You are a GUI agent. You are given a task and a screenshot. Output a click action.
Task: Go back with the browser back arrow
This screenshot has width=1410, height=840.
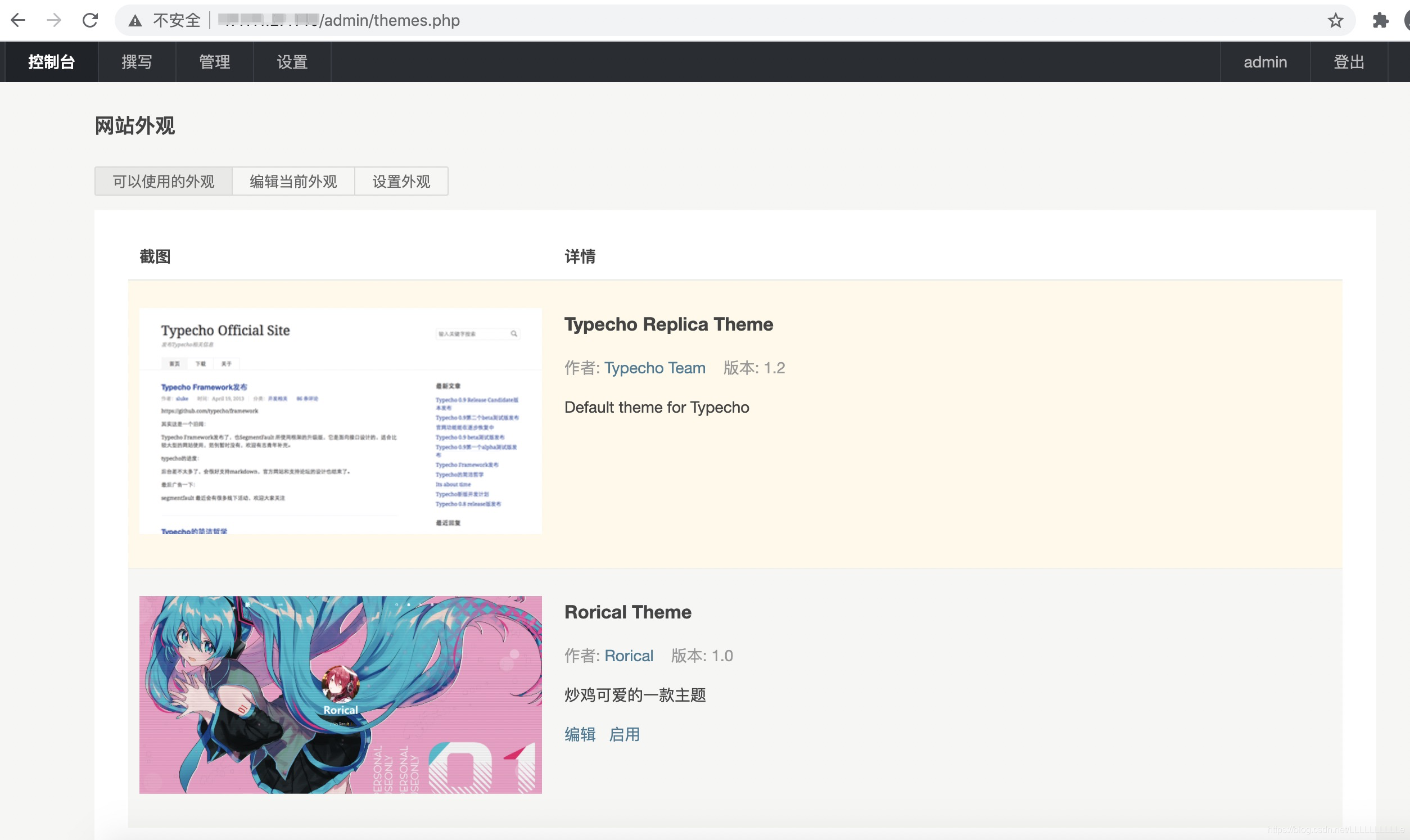(18, 20)
